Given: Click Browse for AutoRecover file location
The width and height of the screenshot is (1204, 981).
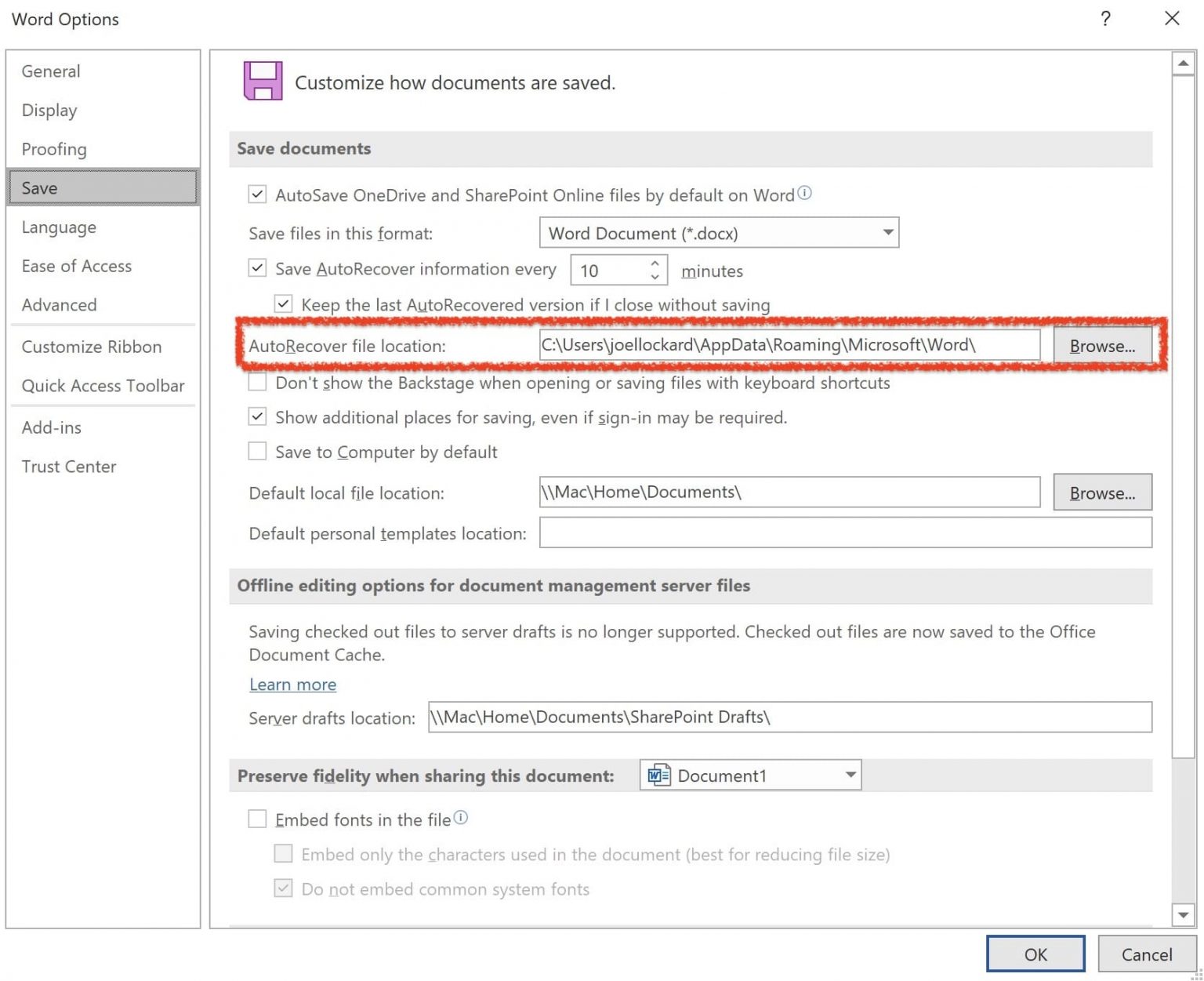Looking at the screenshot, I should [x=1103, y=346].
